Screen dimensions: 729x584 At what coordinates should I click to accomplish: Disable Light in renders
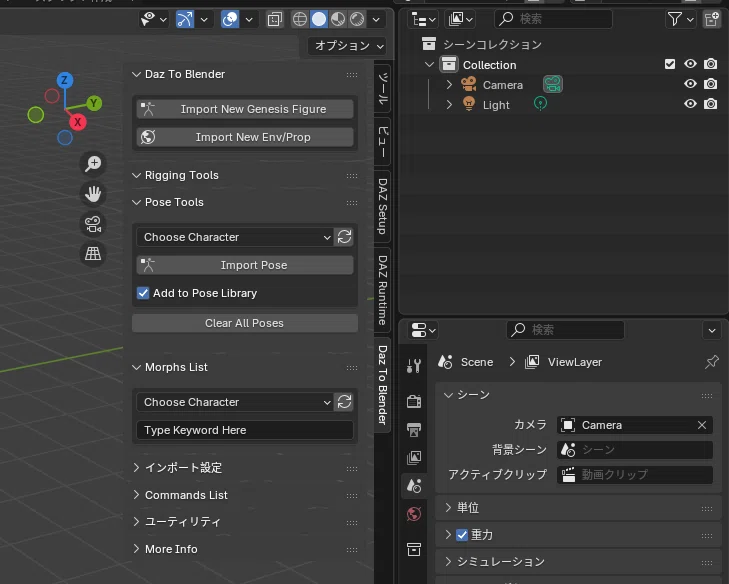(710, 104)
